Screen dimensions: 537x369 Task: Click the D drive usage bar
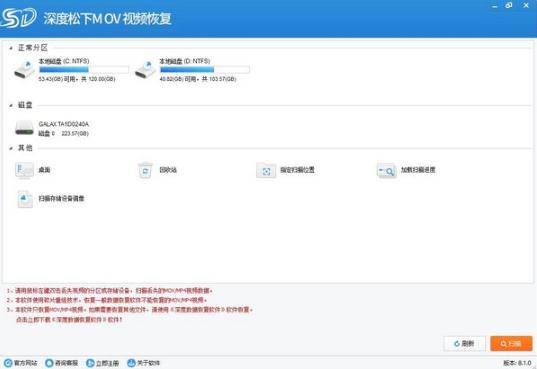pos(205,70)
